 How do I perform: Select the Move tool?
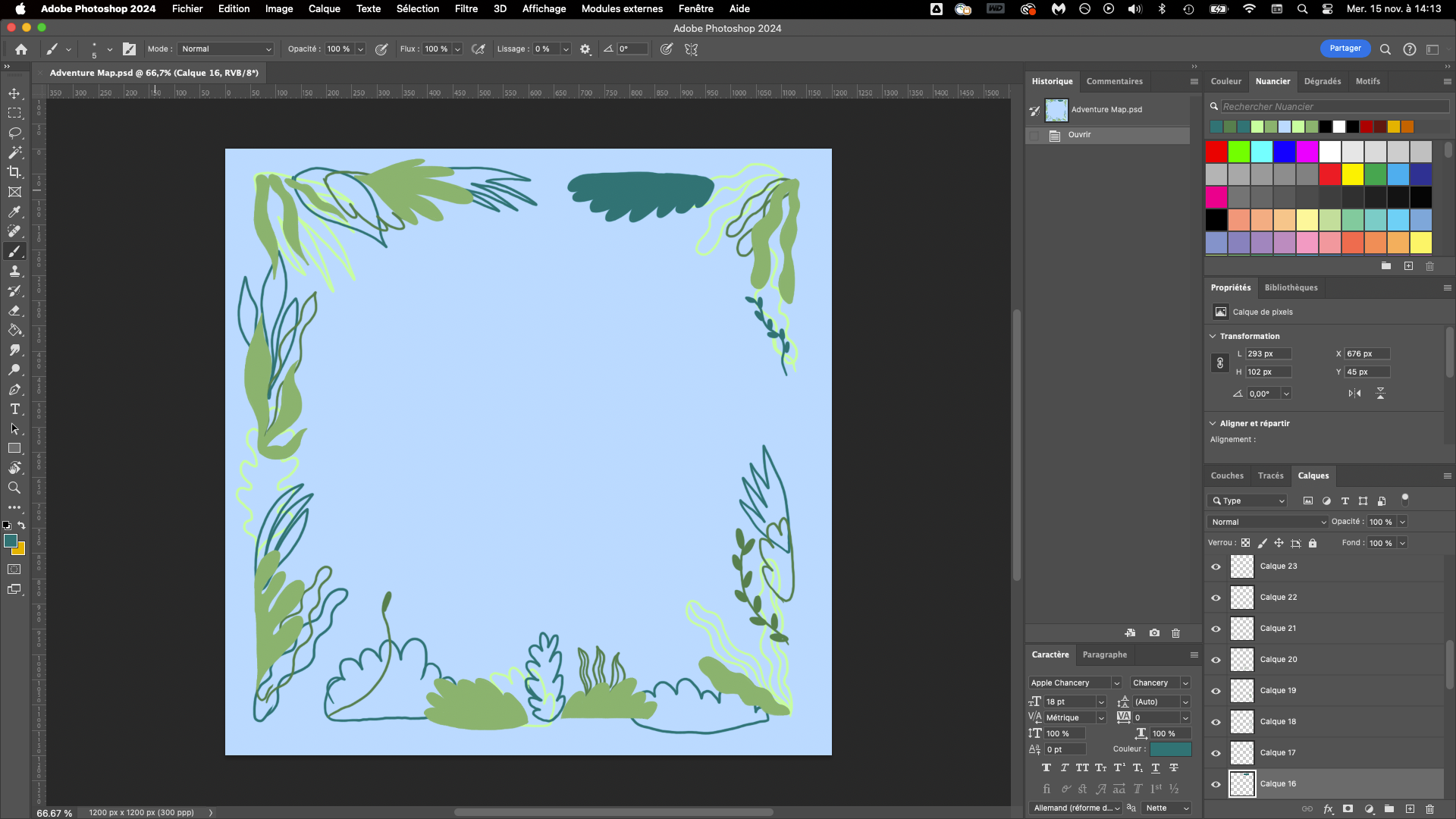pyautogui.click(x=14, y=93)
